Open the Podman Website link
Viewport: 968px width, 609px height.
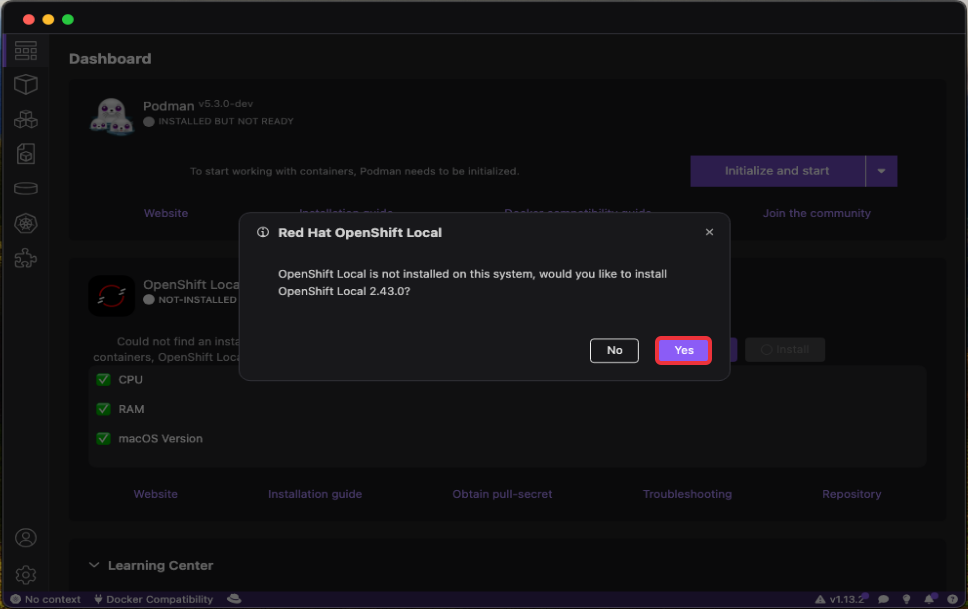click(x=166, y=213)
